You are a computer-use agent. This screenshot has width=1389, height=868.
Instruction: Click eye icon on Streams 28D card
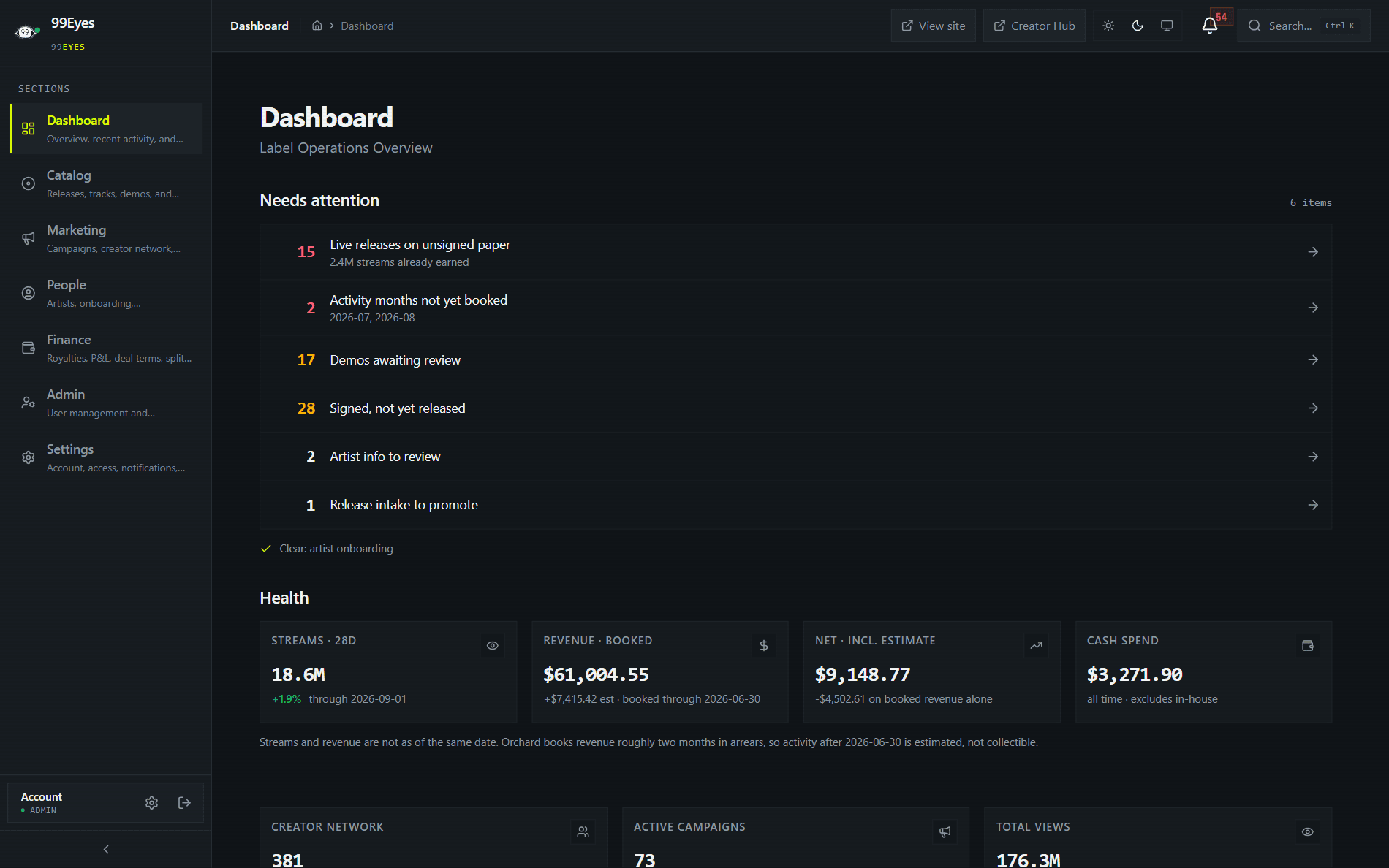pyautogui.click(x=492, y=645)
